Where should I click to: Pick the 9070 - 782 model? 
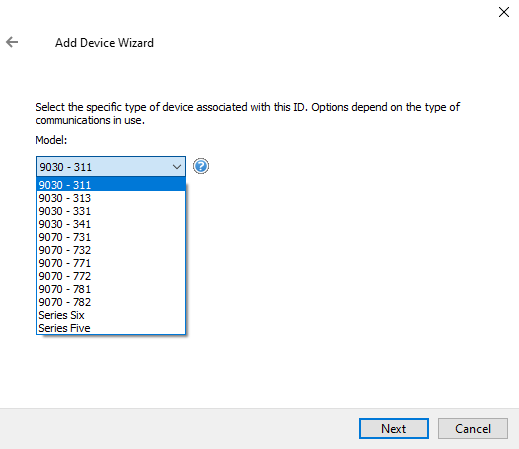[x=111, y=302]
